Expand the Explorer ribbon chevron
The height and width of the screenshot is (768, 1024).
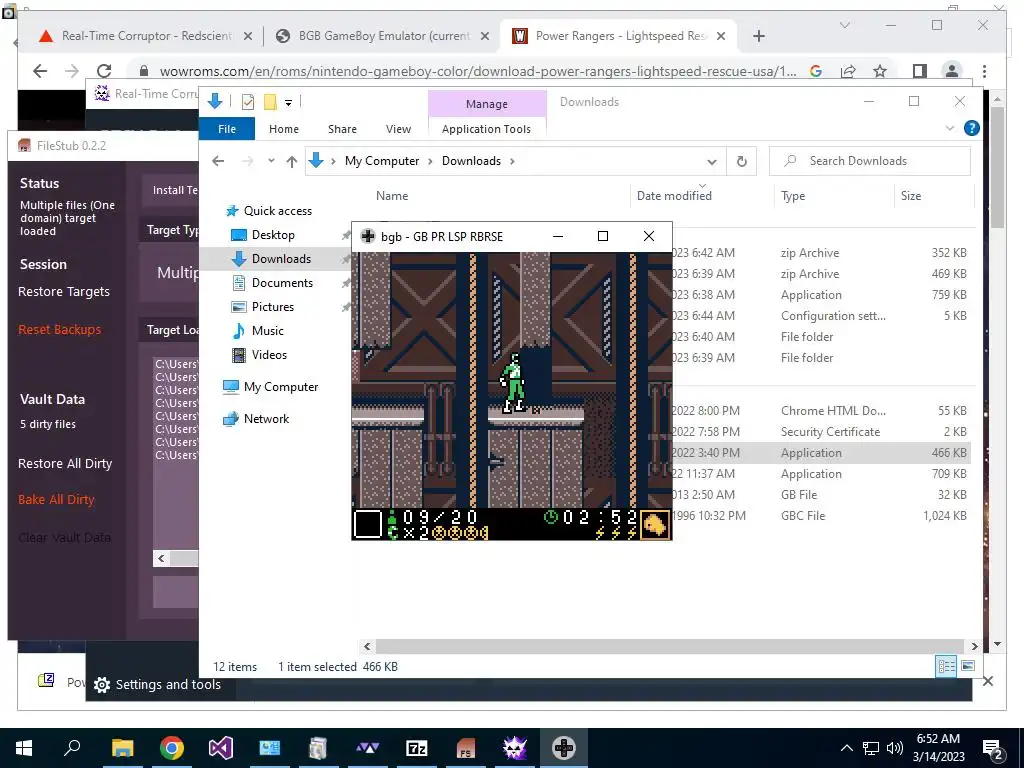950,129
